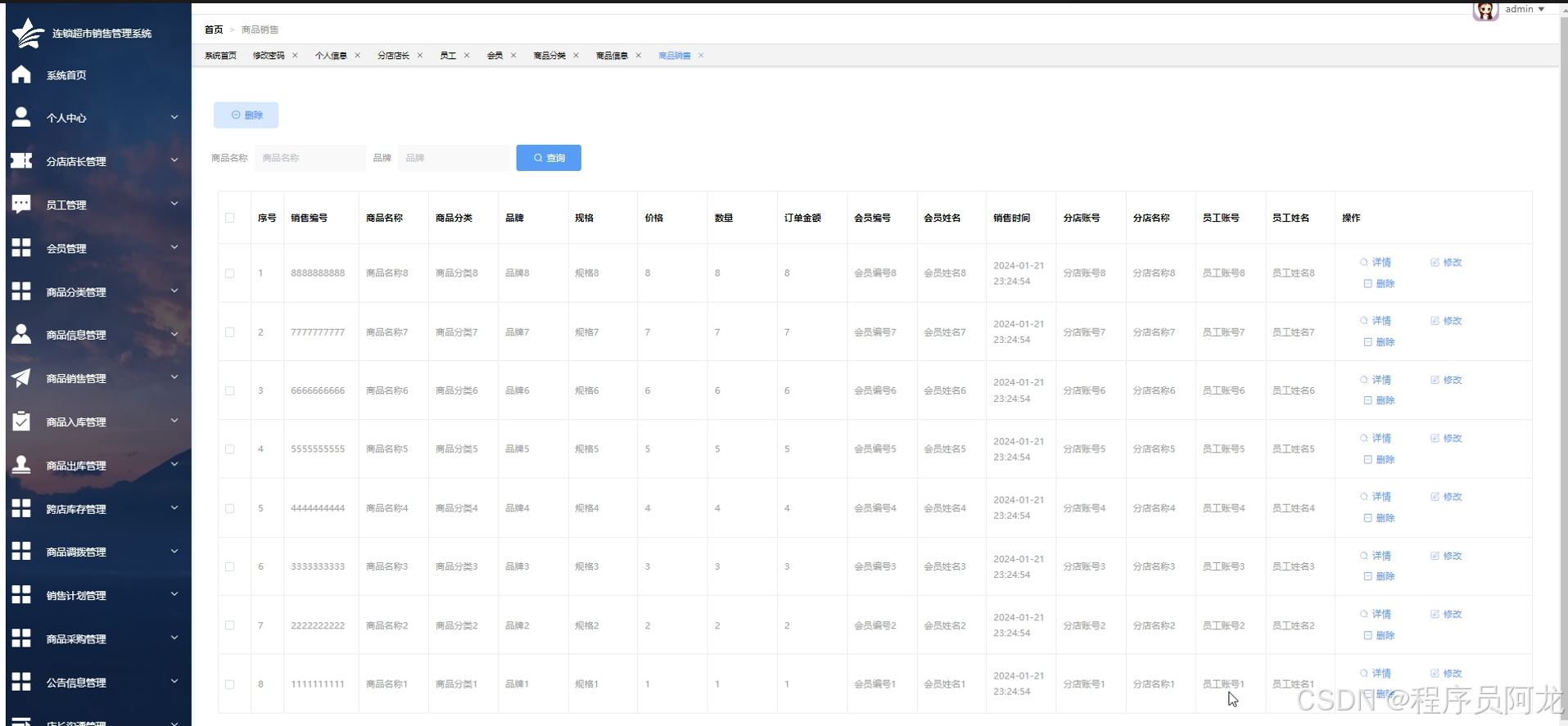
Task: Click the 会员管理 grid icon
Action: tap(21, 247)
